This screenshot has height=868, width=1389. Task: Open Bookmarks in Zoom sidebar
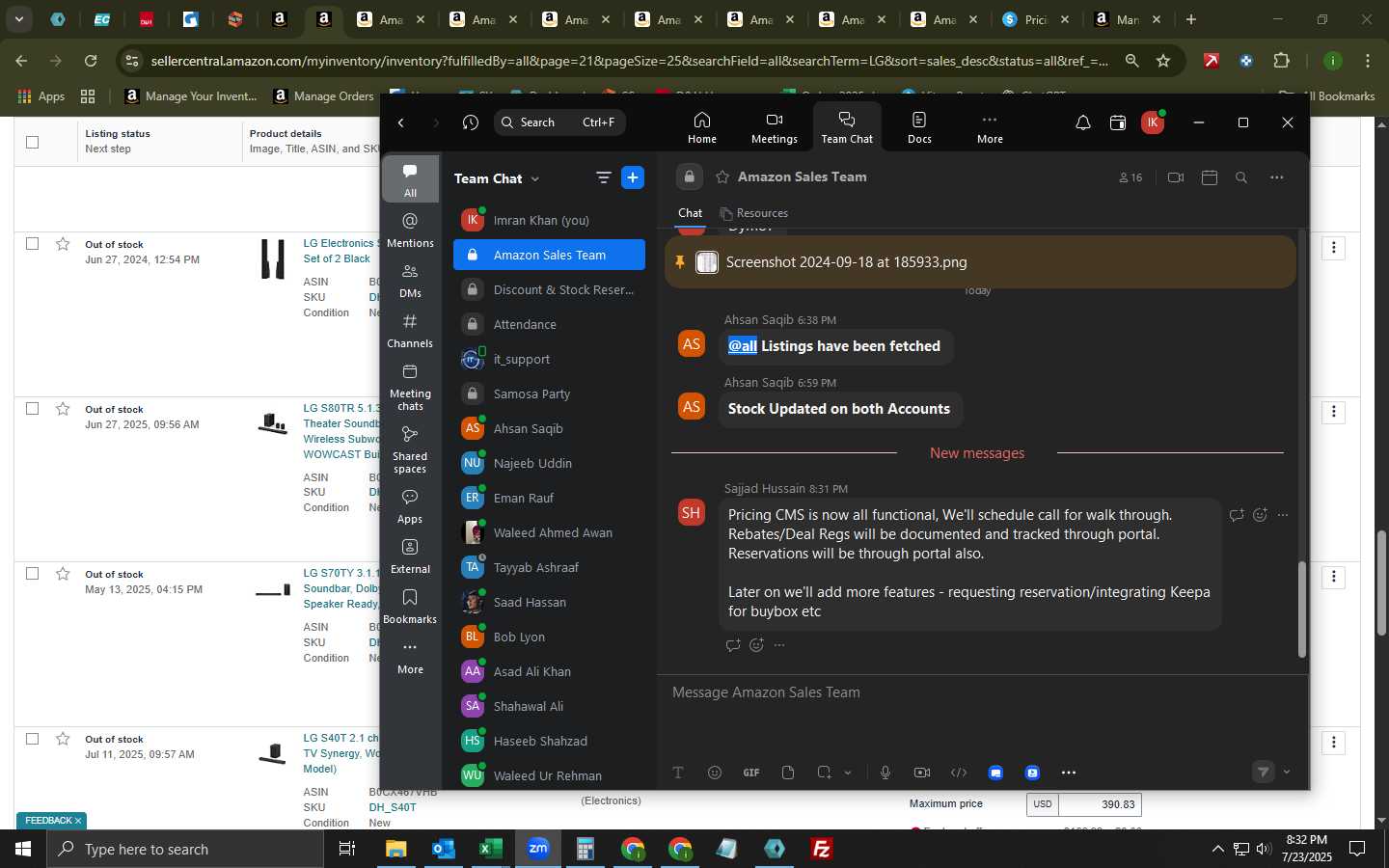410,607
